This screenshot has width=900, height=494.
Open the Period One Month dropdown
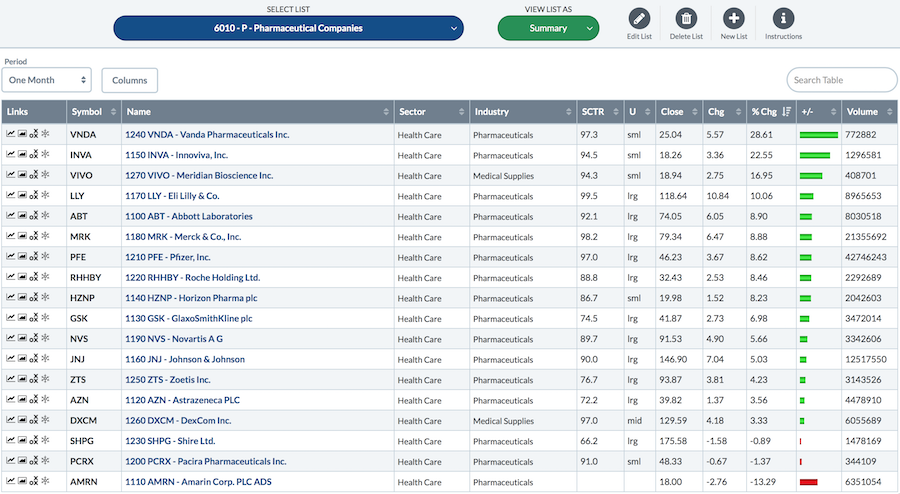pyautogui.click(x=47, y=80)
